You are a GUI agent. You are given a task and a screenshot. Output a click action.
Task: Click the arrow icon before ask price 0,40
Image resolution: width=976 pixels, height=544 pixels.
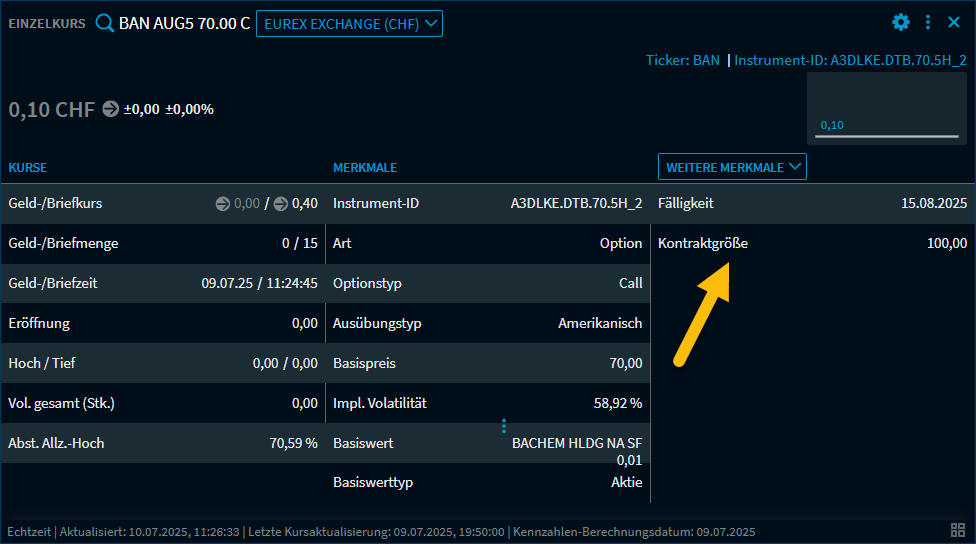pos(281,204)
